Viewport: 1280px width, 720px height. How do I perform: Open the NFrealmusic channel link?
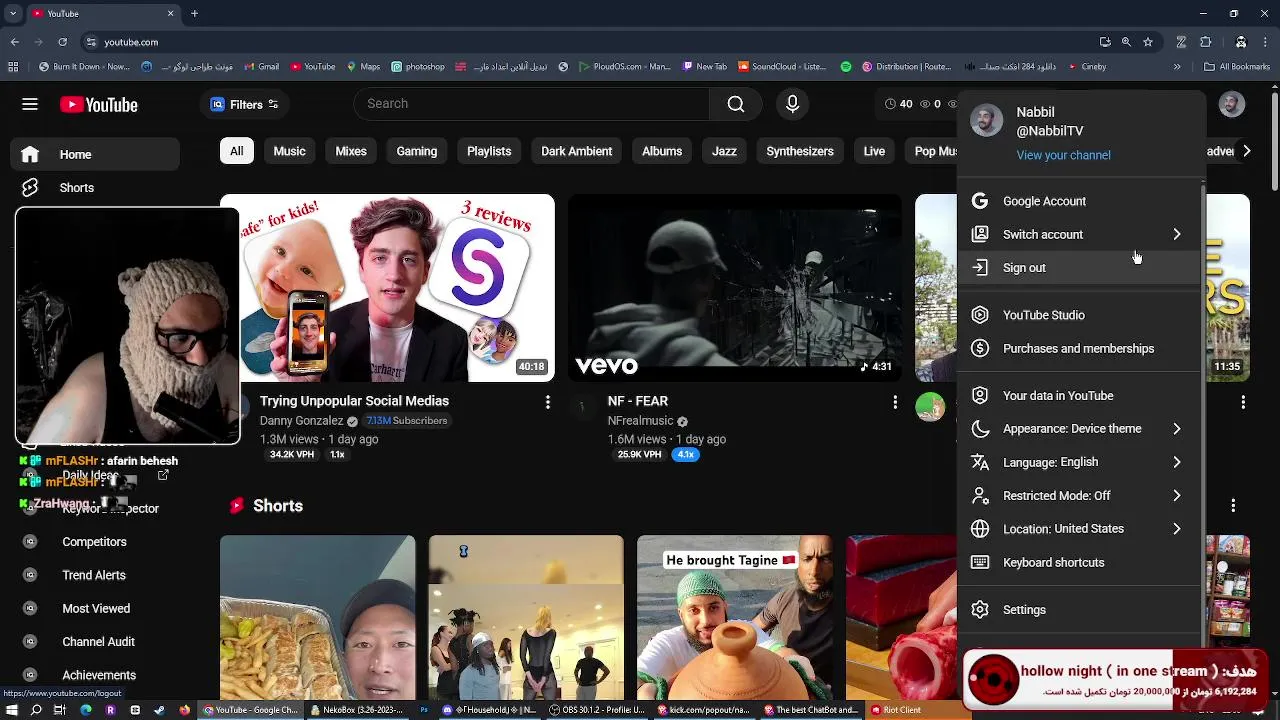640,421
